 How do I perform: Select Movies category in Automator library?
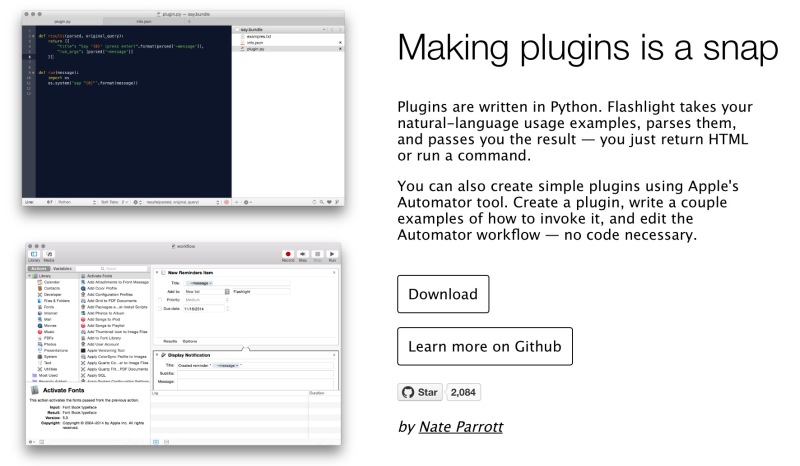pos(46,326)
